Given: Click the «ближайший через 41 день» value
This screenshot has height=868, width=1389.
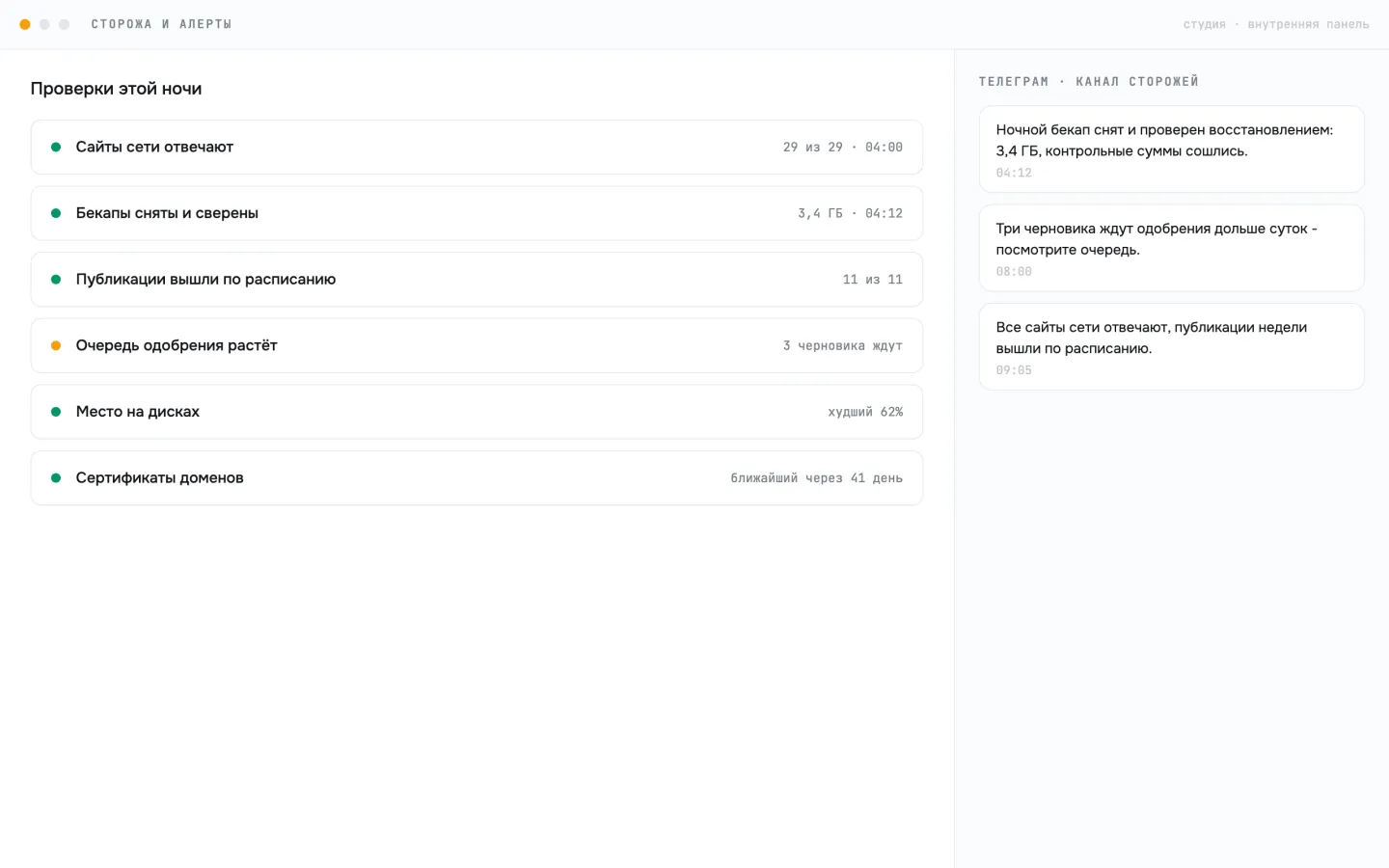Looking at the screenshot, I should point(817,478).
